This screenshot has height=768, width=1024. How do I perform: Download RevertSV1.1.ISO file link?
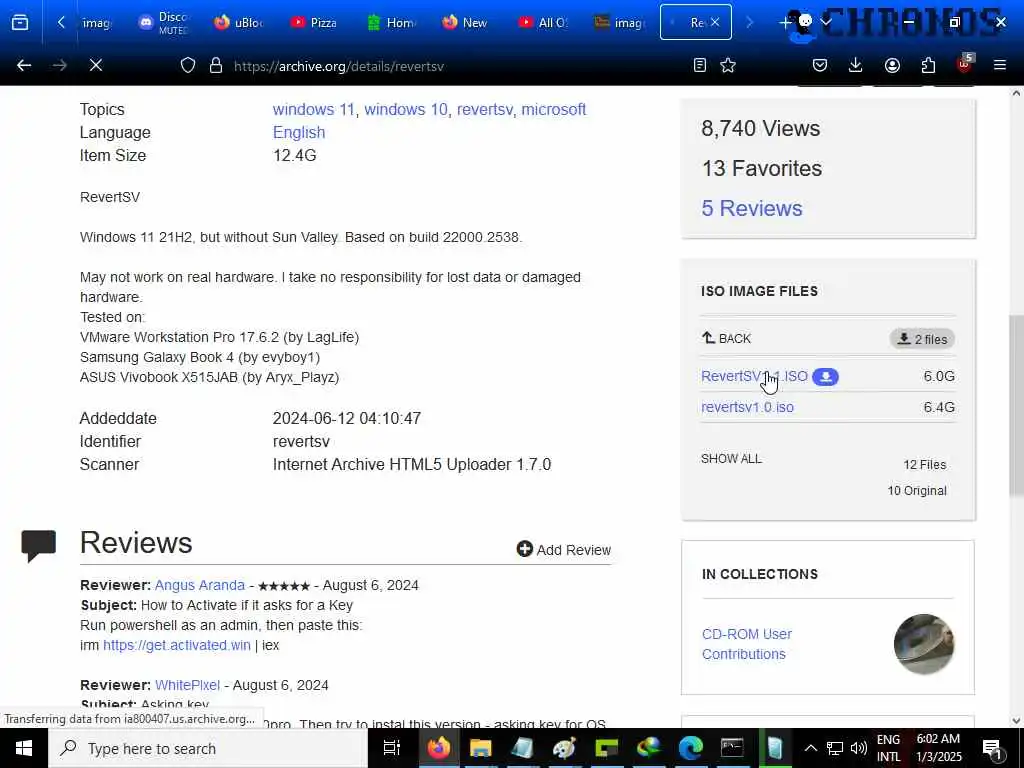point(754,376)
